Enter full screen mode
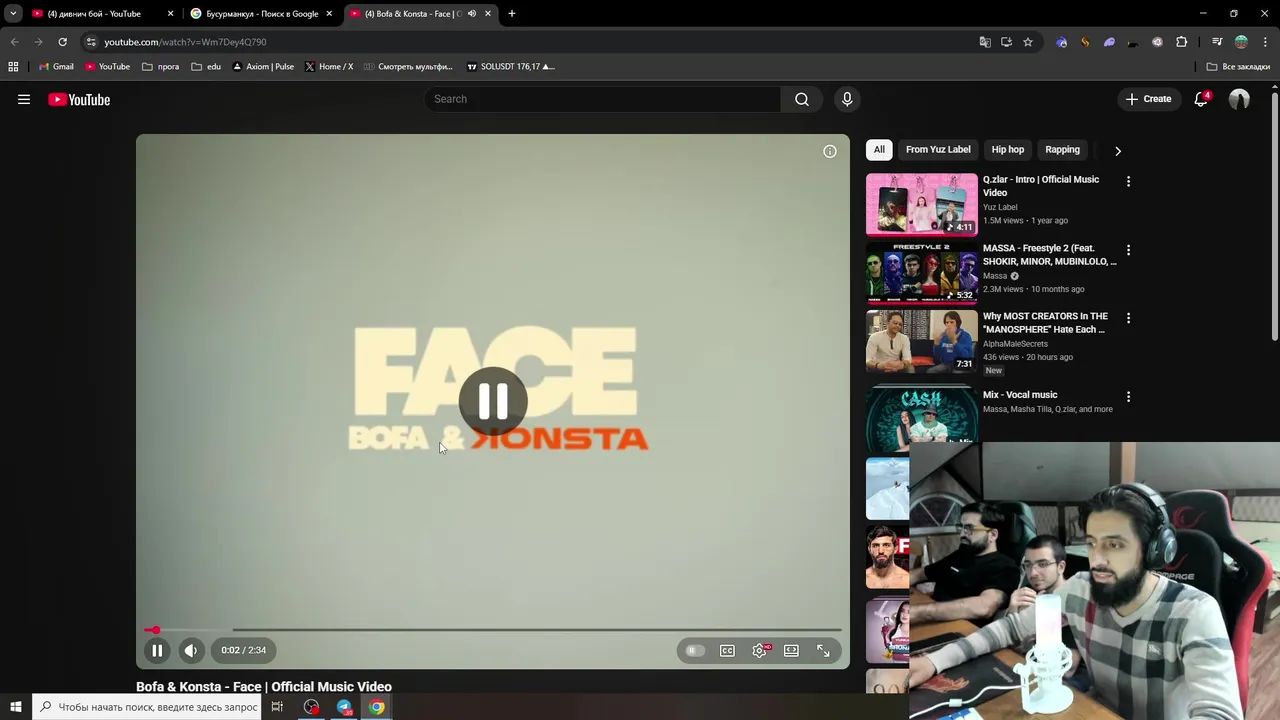Screen dimensions: 1280x720 pos(823,651)
